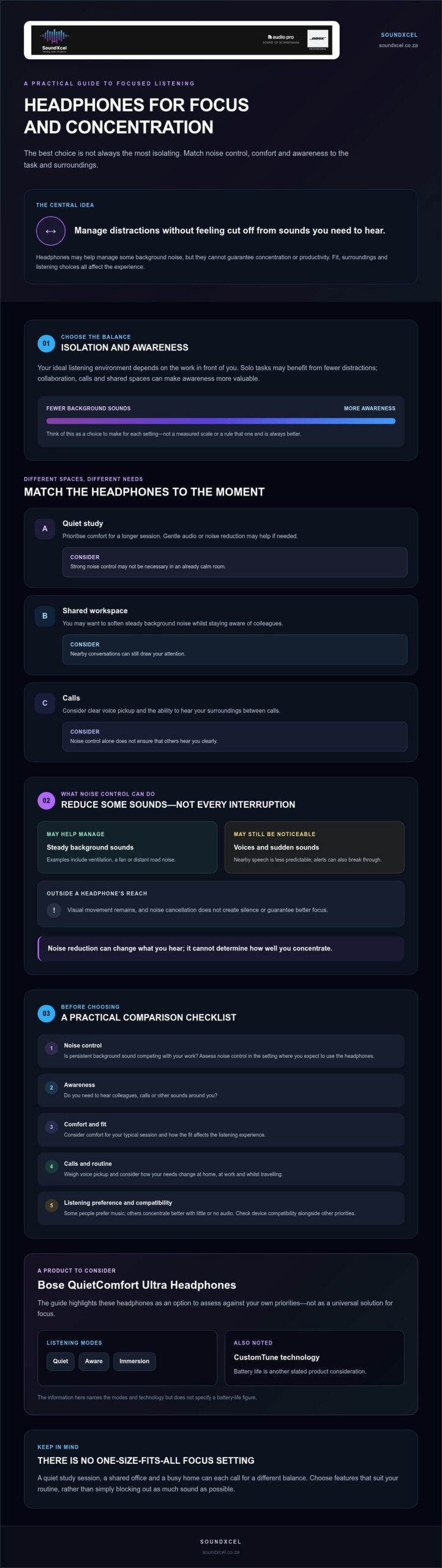Click the purple 02 section badge

(x=46, y=801)
